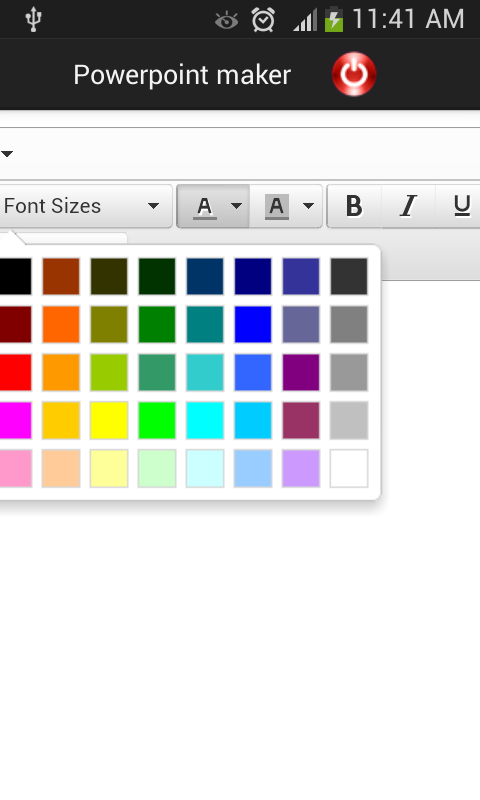This screenshot has width=480, height=800.
Task: Click the text color A icon
Action: (x=205, y=207)
